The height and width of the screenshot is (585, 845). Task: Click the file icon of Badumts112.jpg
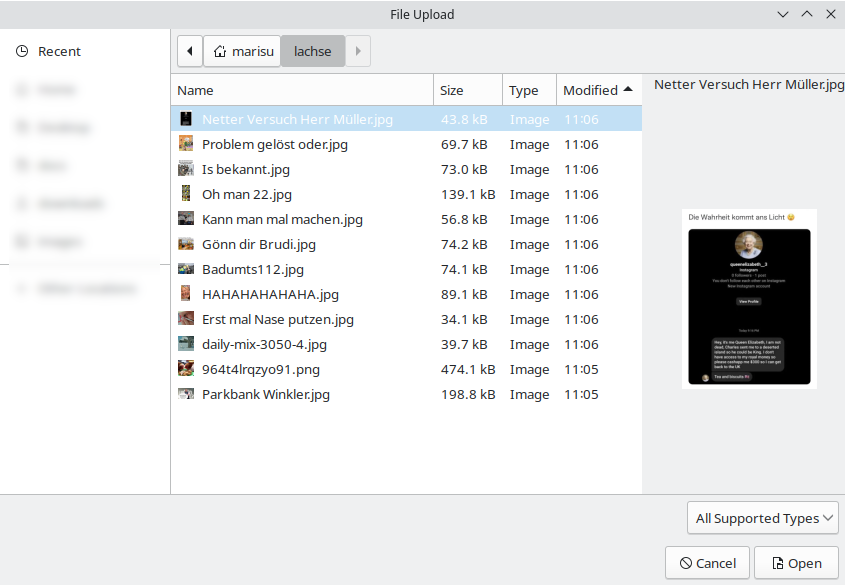point(186,269)
